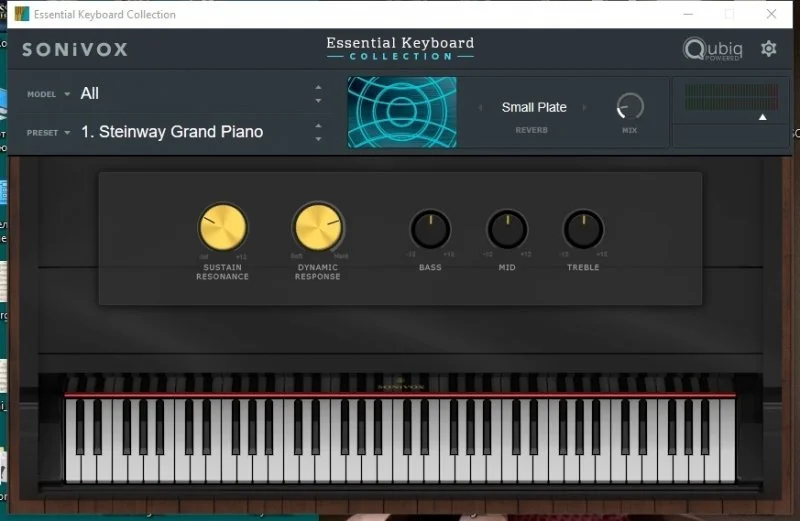The image size is (800, 521).
Task: Open the settings gear in the header
Action: (768, 49)
